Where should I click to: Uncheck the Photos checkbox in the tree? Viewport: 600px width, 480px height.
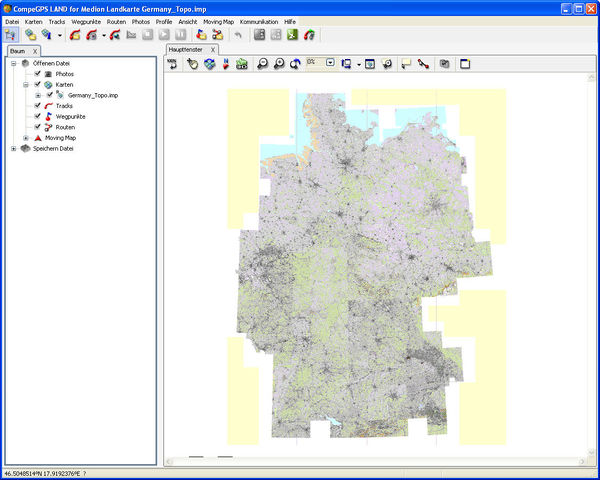click(x=37, y=74)
